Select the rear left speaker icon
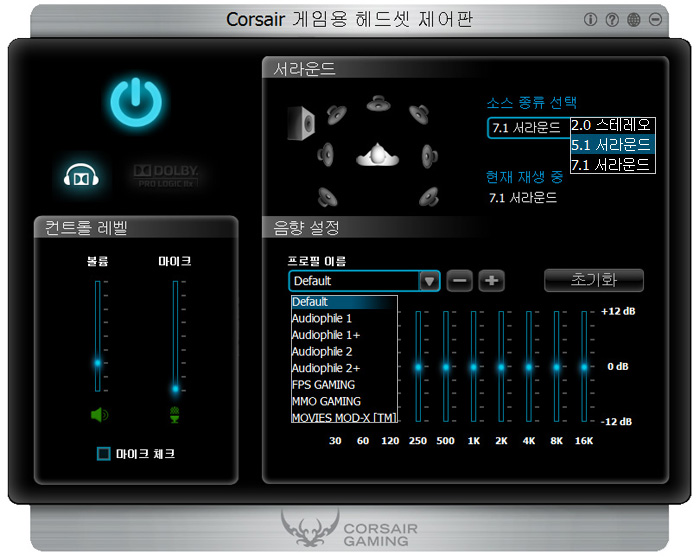This screenshot has width=700, height=560. 327,197
